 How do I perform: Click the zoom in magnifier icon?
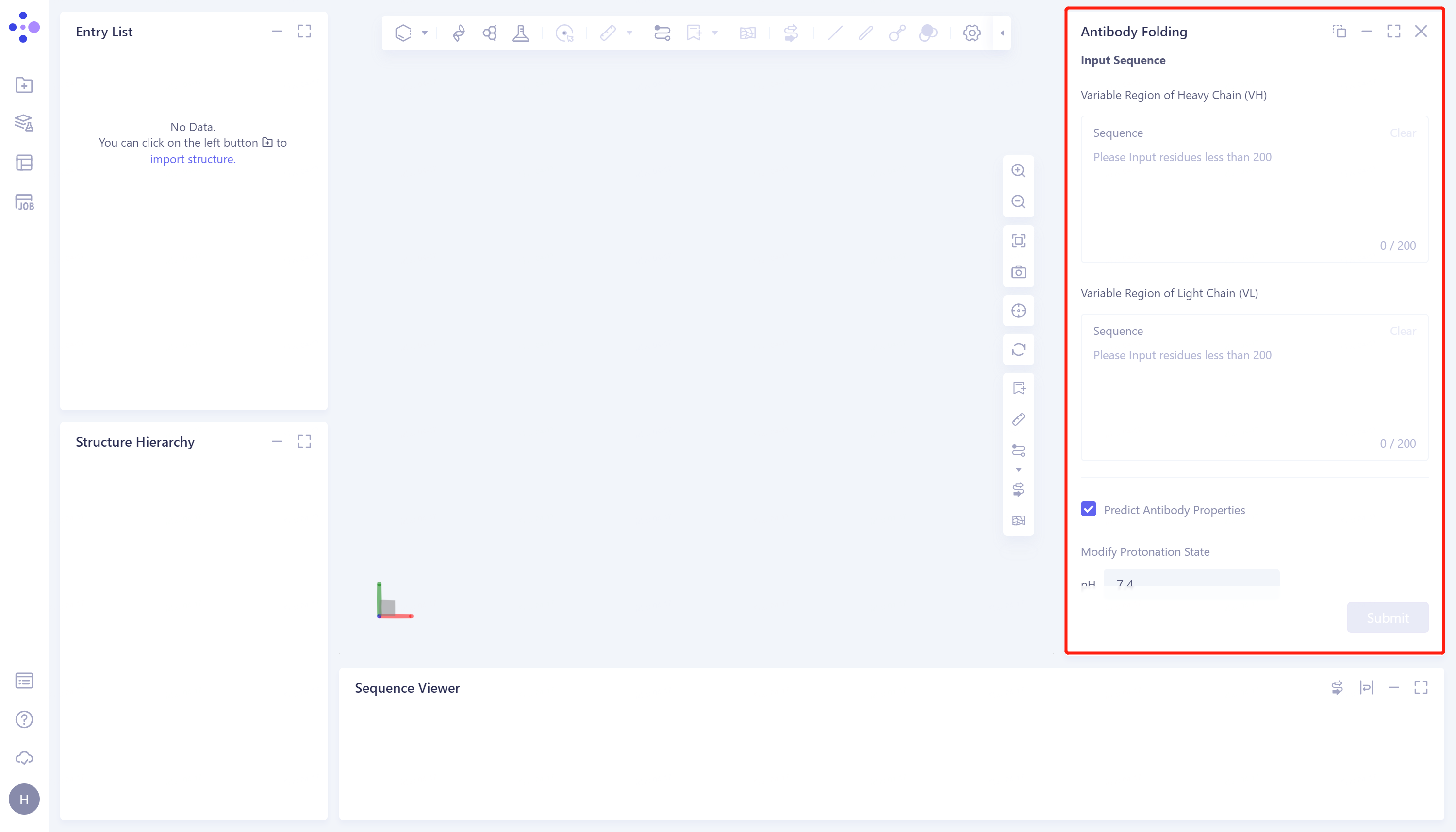(x=1018, y=170)
